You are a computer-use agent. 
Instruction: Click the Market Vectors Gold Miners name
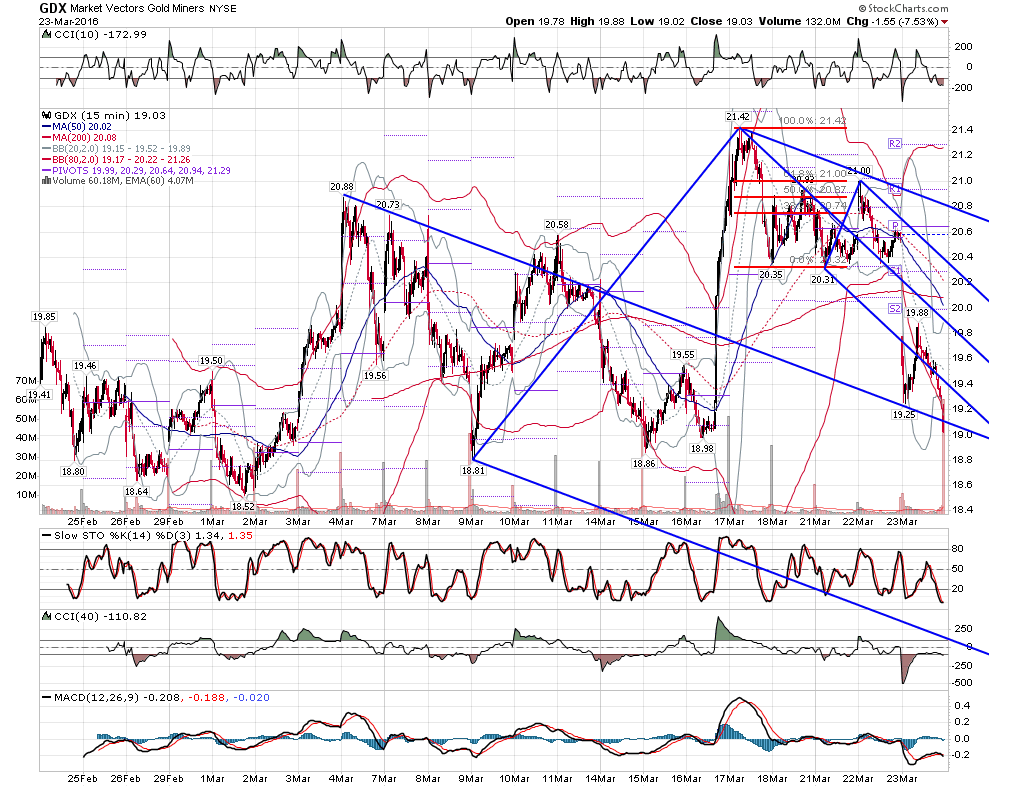tap(136, 8)
